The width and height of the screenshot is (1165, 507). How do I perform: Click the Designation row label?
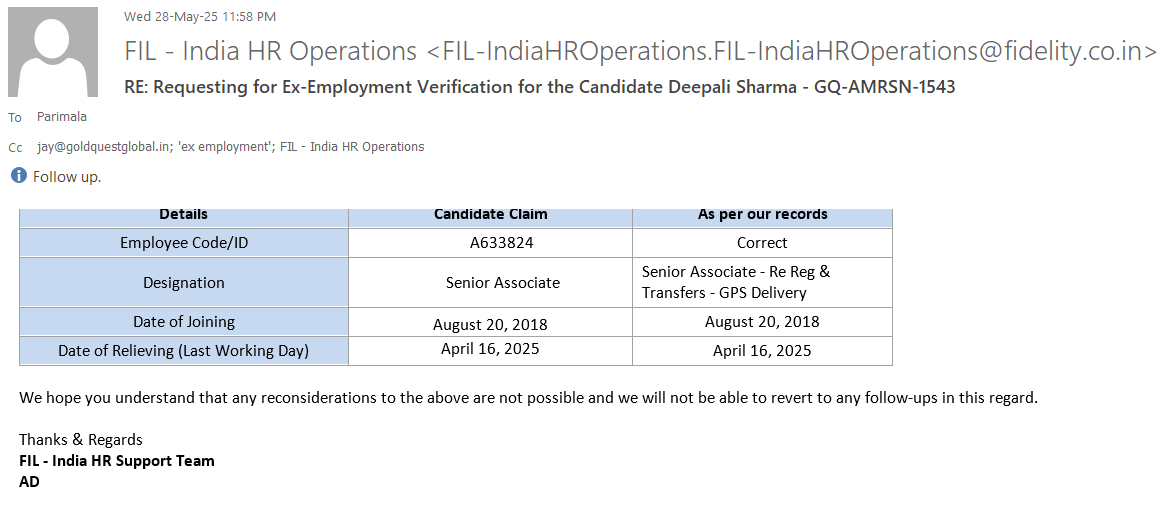click(184, 283)
